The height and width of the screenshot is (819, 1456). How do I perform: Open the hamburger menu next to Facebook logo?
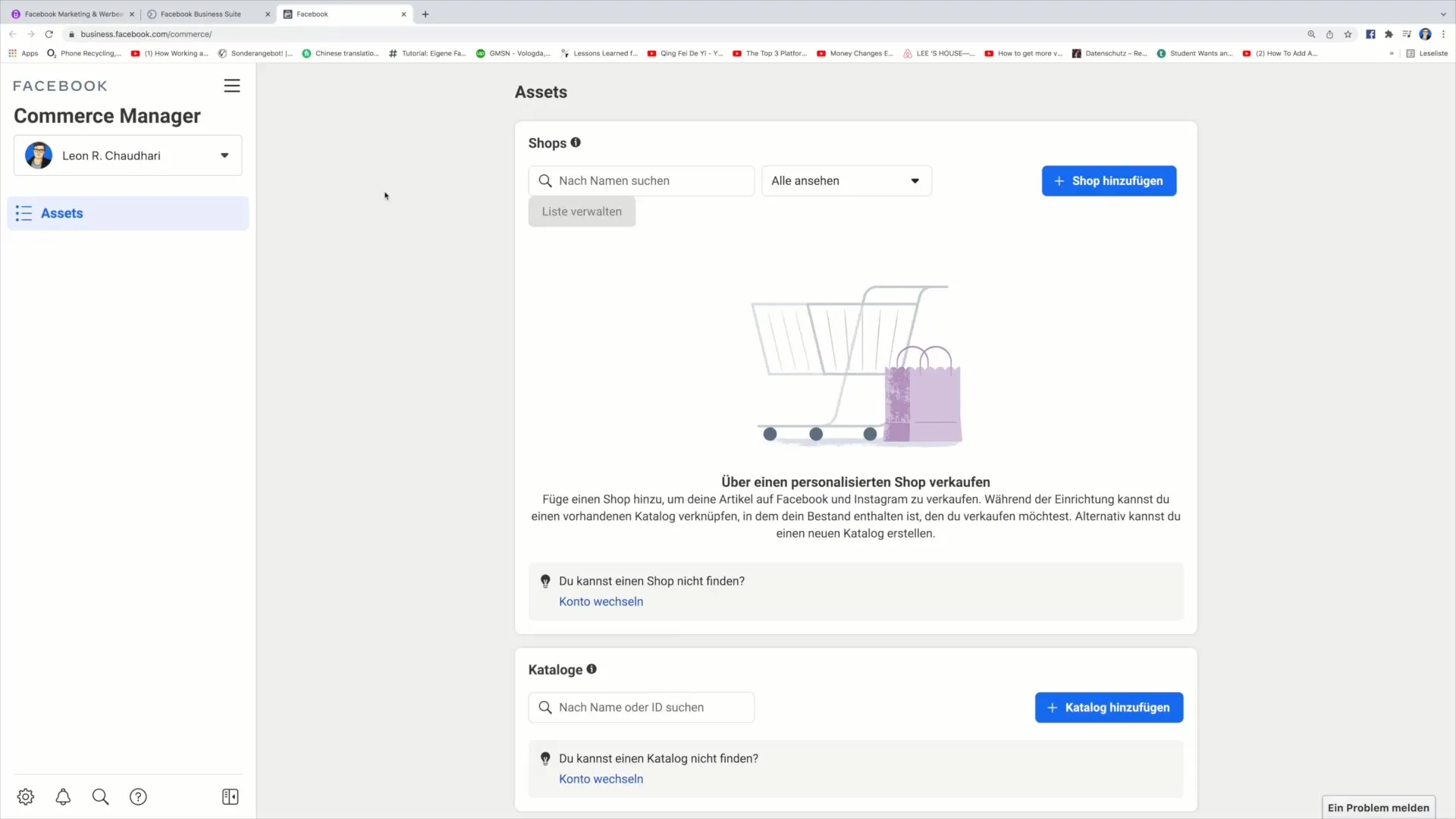point(232,86)
